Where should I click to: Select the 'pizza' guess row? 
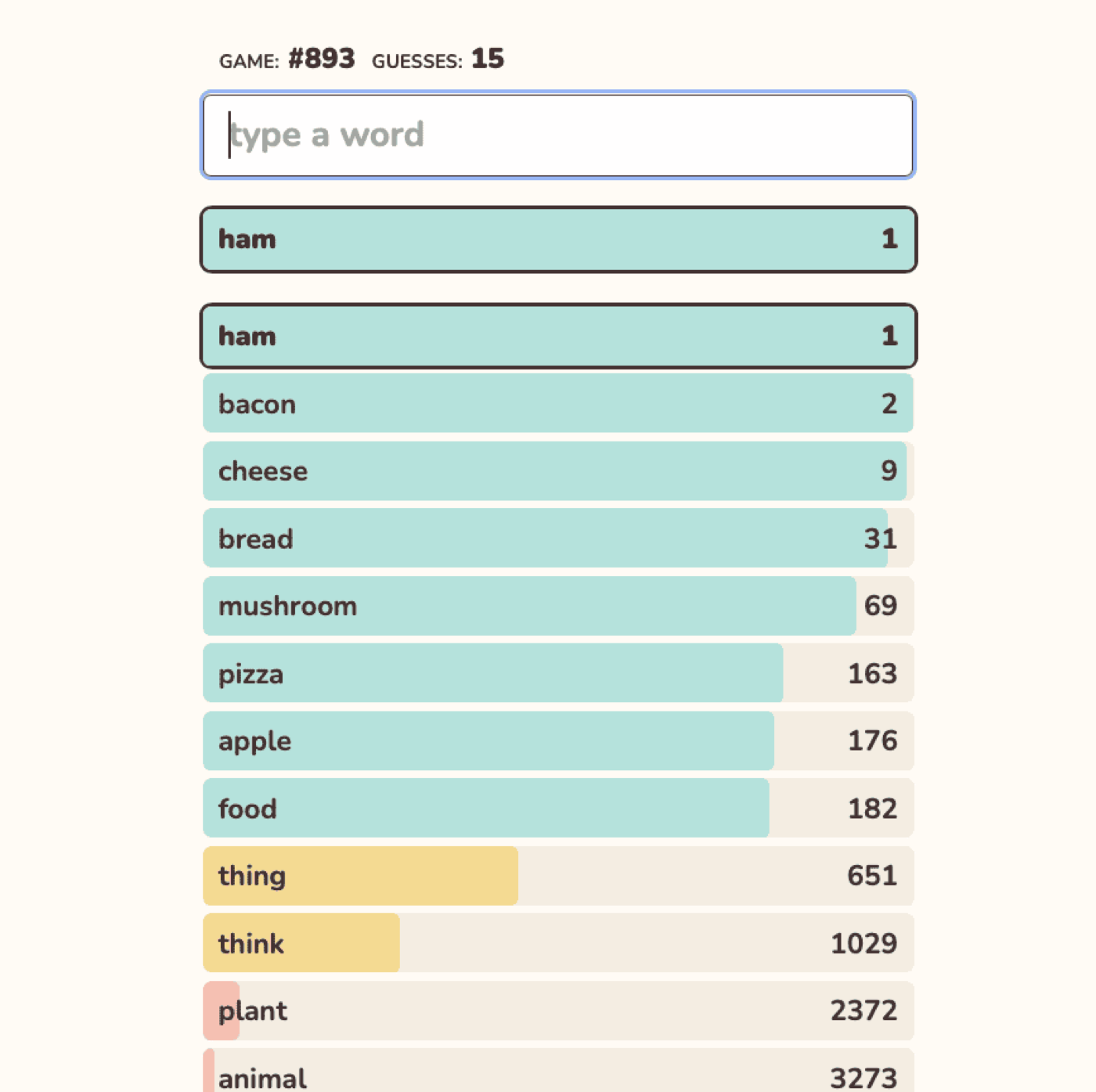point(557,673)
